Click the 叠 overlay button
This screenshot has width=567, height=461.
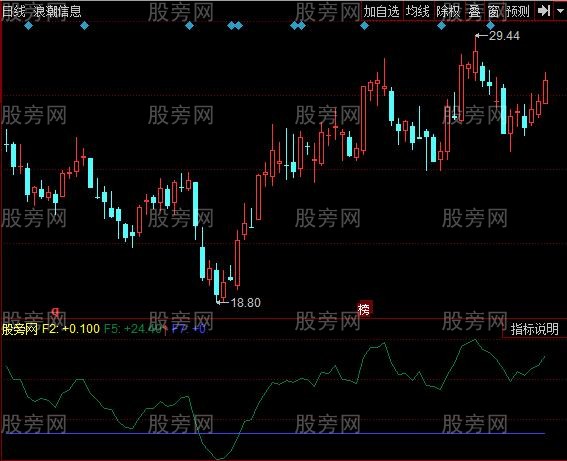(474, 11)
